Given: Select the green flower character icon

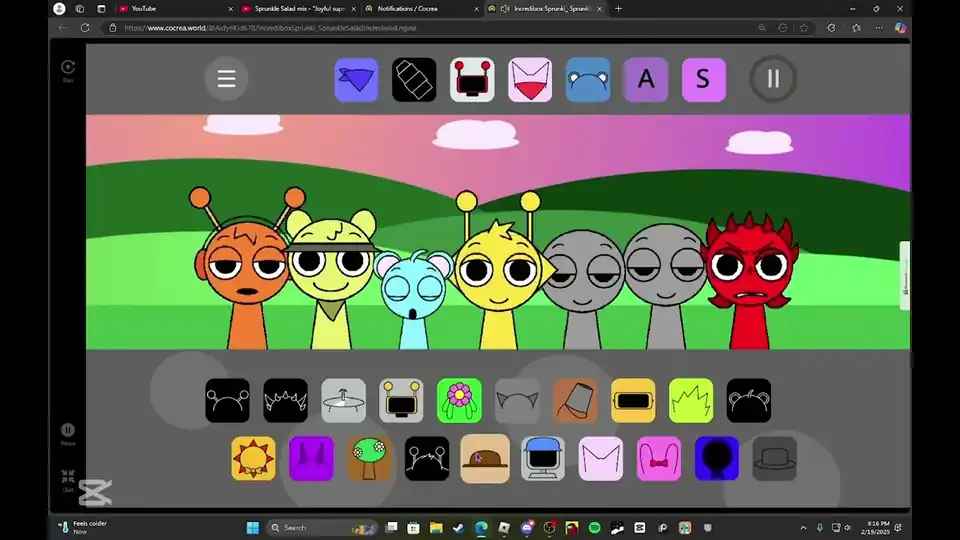Looking at the screenshot, I should point(459,400).
